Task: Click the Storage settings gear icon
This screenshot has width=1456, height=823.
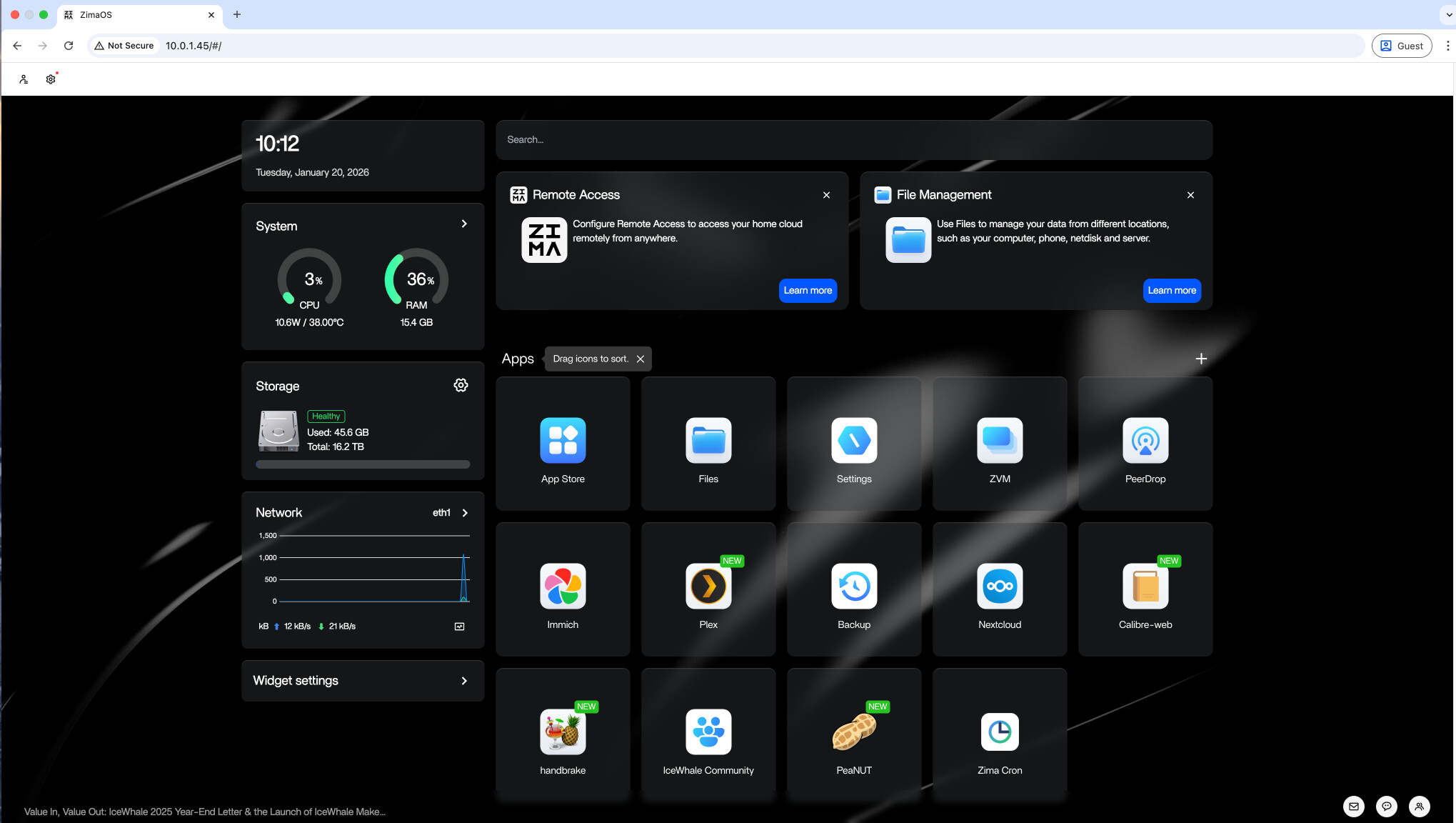Action: [x=461, y=386]
